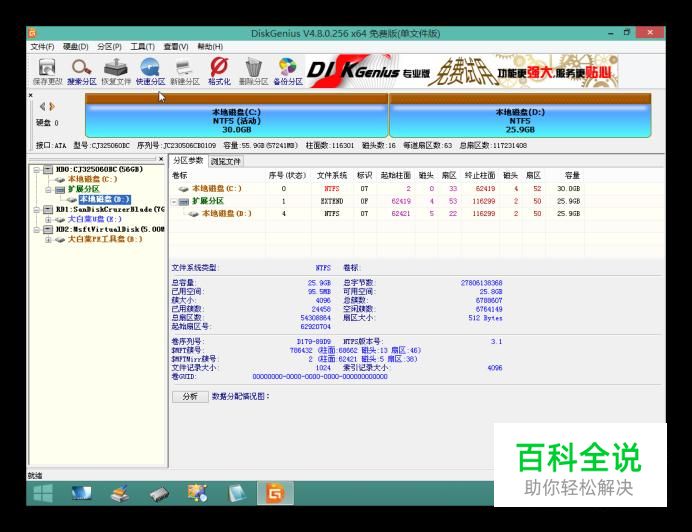The image size is (692, 532).
Task: Click the 容量 column header
Action: (572, 176)
